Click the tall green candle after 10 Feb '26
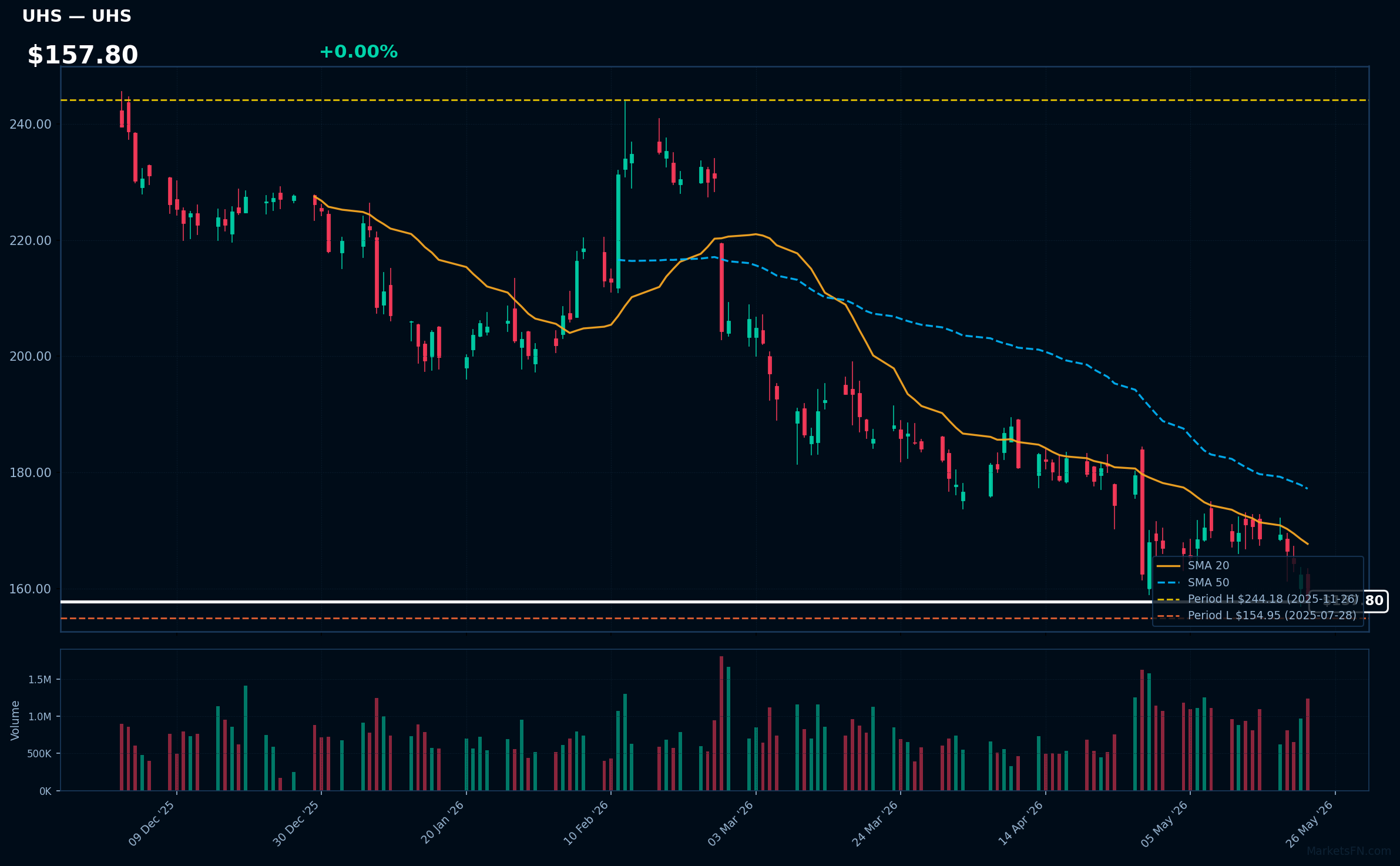The width and height of the screenshot is (1400, 866). [618, 231]
